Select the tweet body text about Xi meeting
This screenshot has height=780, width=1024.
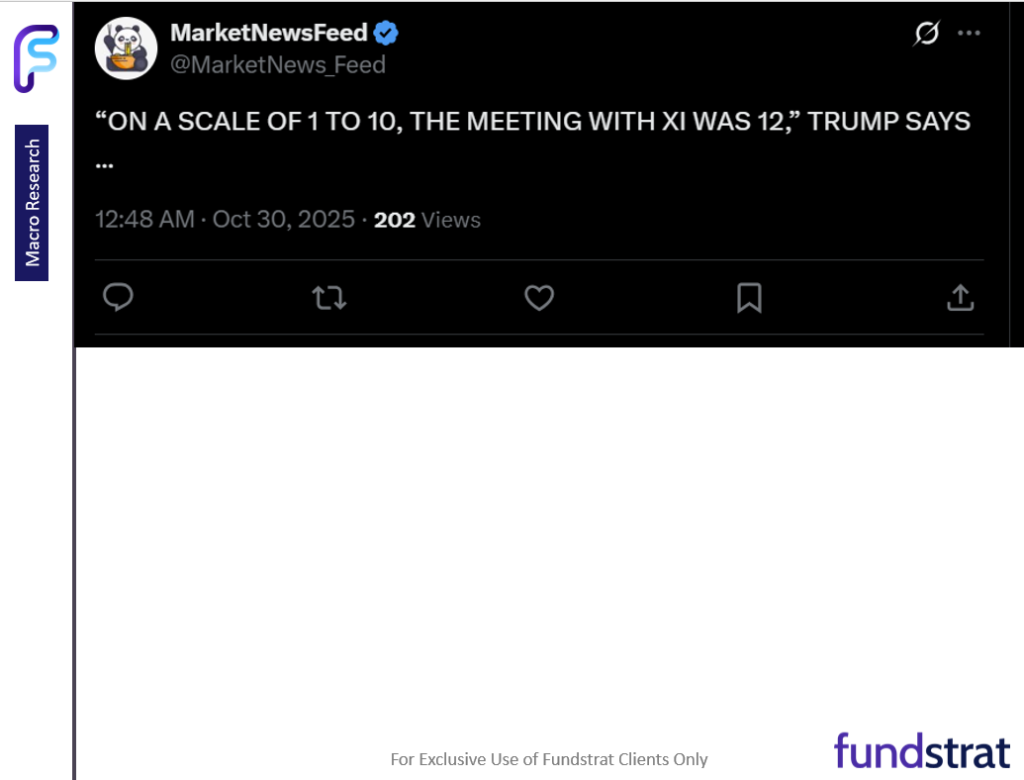[x=530, y=121]
